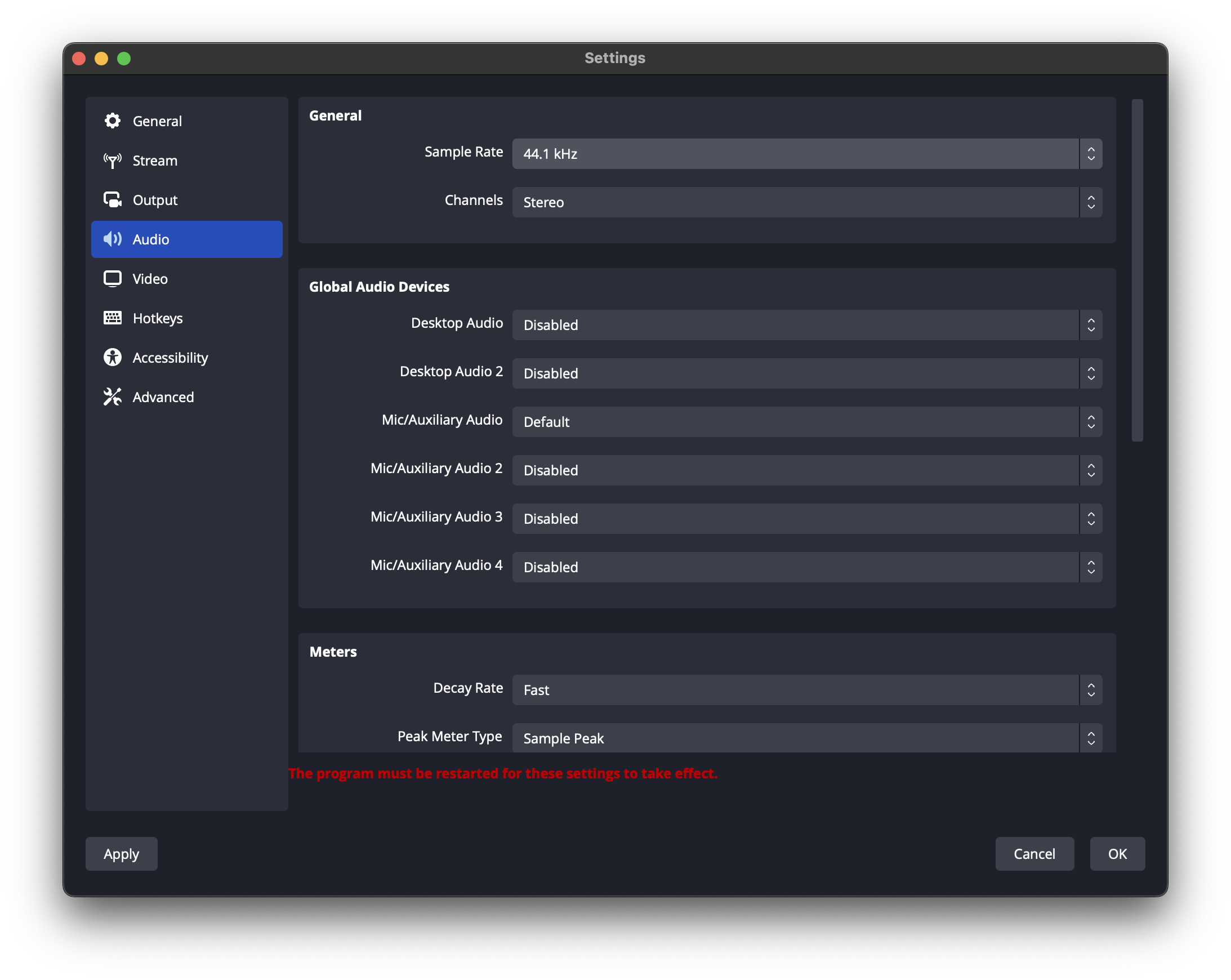1231x980 pixels.
Task: Click the Apply button
Action: click(121, 854)
